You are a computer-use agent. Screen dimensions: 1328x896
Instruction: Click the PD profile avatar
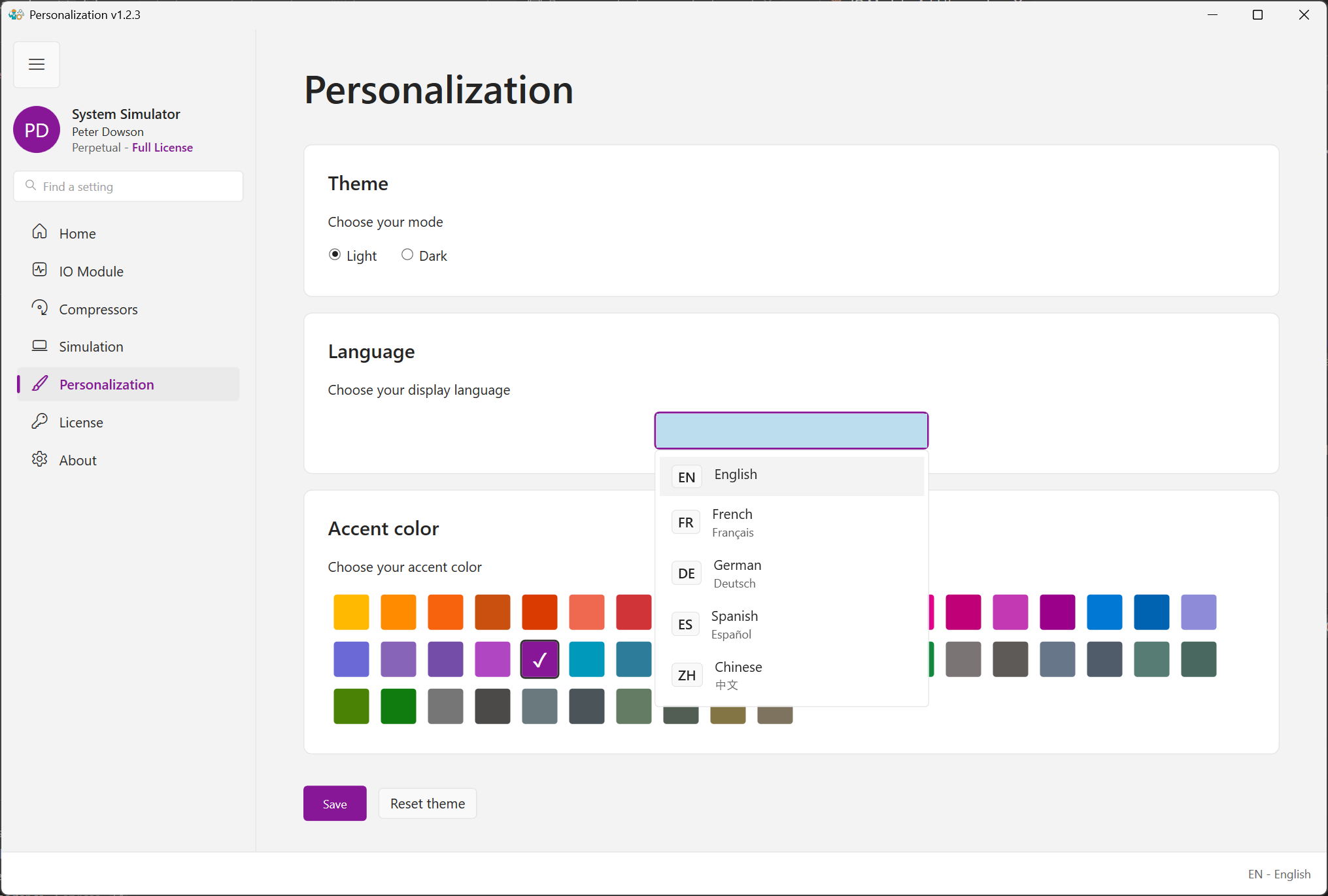click(x=37, y=129)
